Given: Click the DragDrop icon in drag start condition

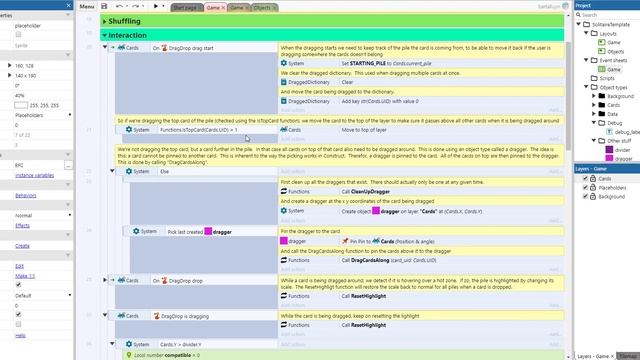Looking at the screenshot, I should click(x=164, y=48).
